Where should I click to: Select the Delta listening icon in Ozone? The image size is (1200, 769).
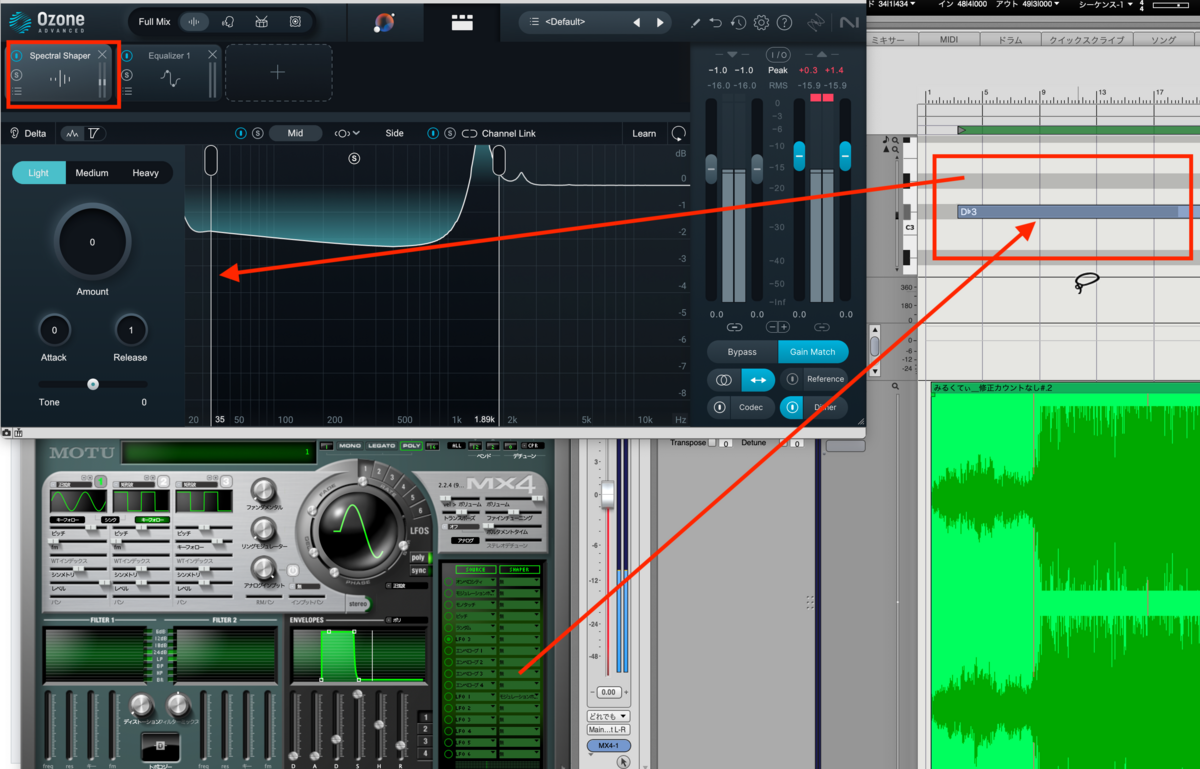pos(14,132)
